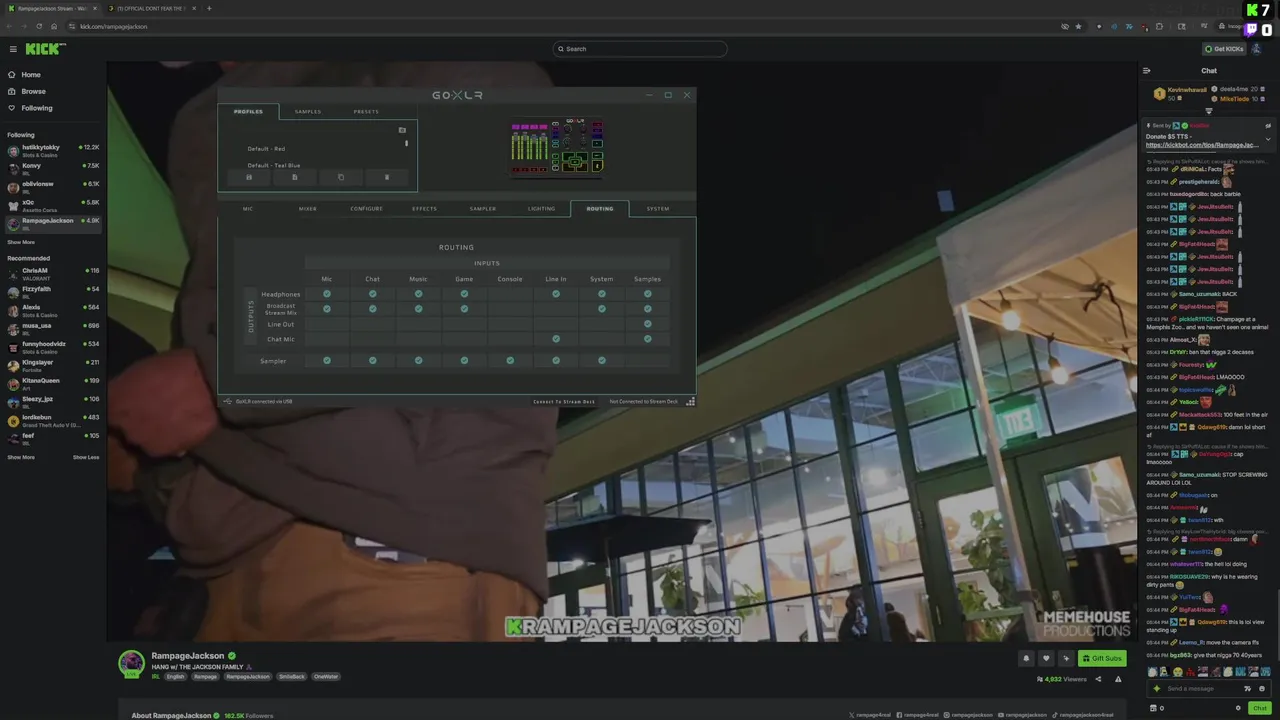Screen dimensions: 1280x720
Task: Open Browse in Kick sidebar
Action: pos(33,91)
